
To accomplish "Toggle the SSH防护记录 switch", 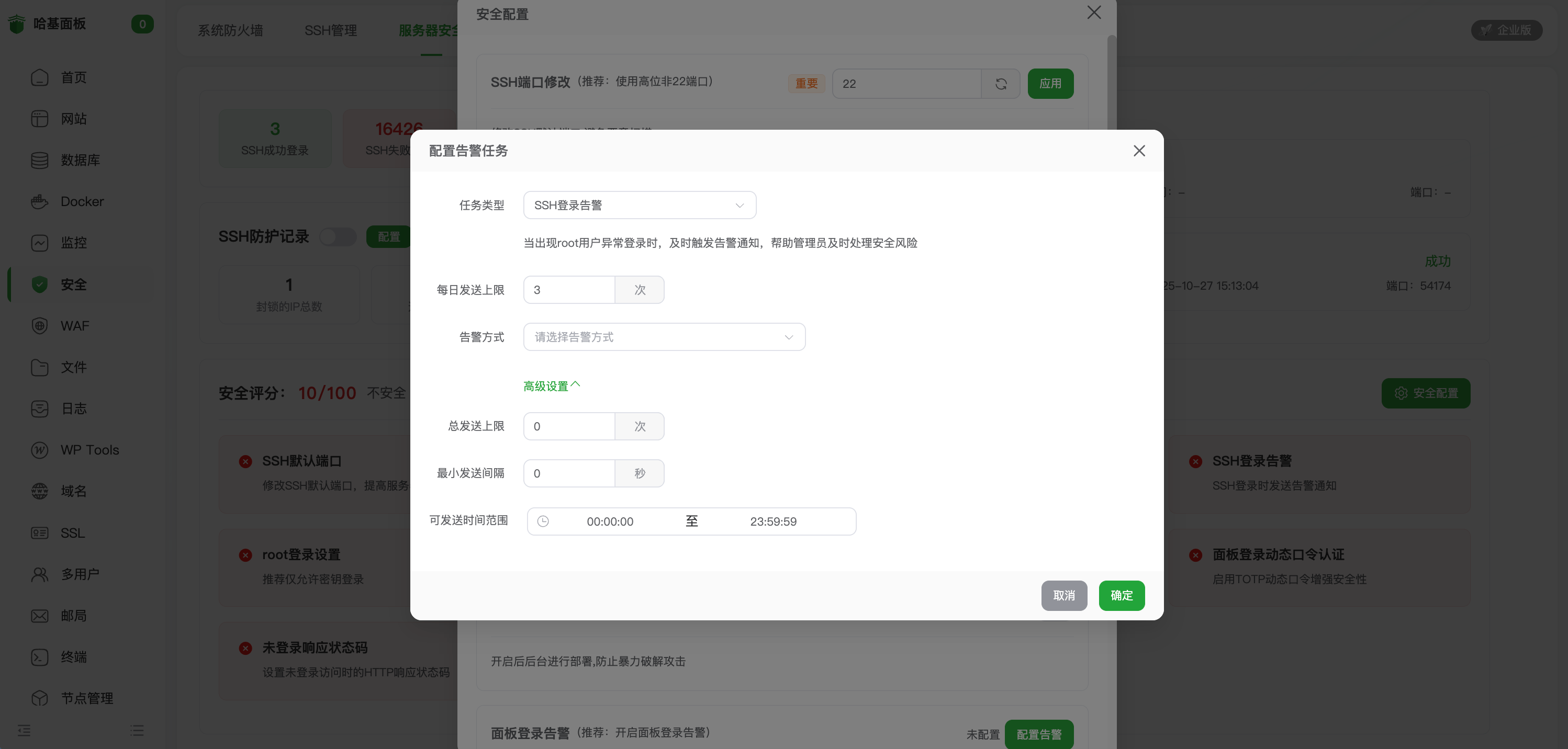I will coord(339,237).
